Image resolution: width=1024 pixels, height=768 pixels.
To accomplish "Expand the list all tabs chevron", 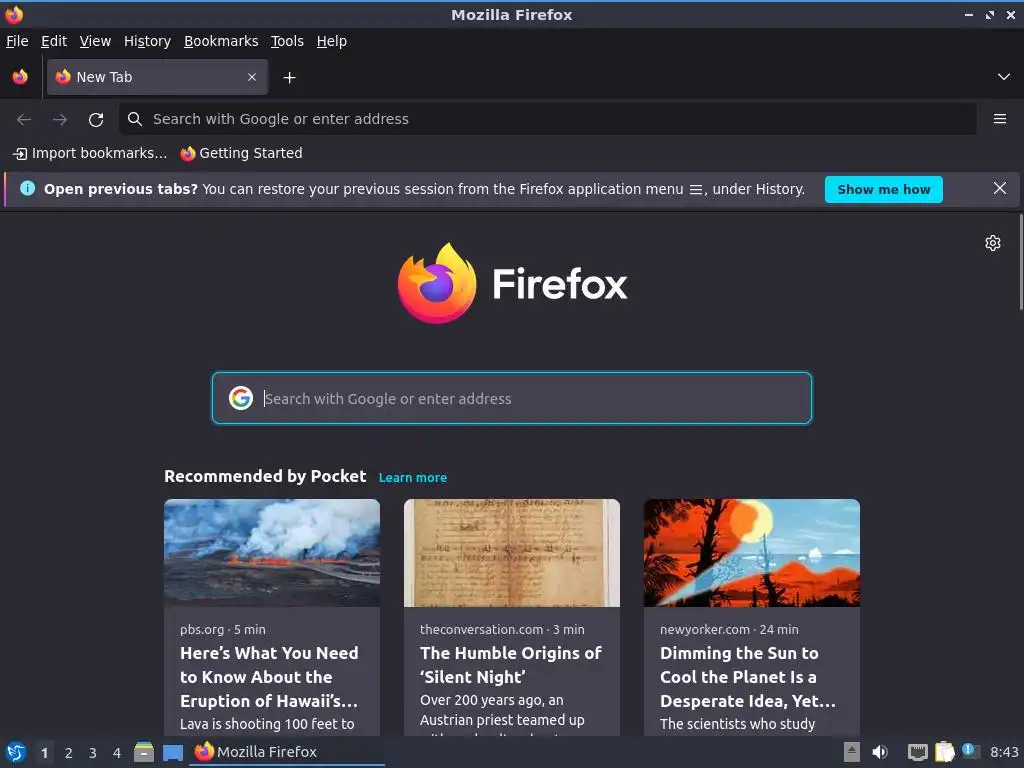I will click(x=1004, y=77).
